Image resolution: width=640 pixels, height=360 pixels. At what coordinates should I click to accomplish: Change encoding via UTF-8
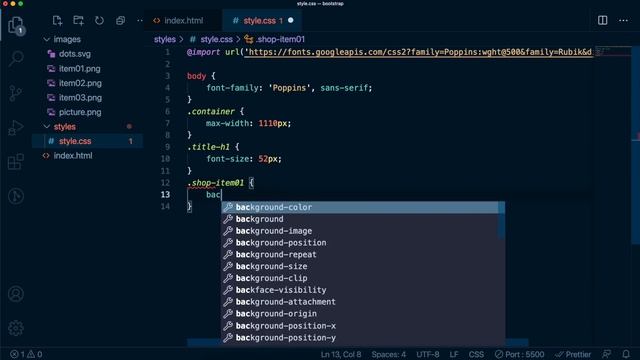coord(428,354)
